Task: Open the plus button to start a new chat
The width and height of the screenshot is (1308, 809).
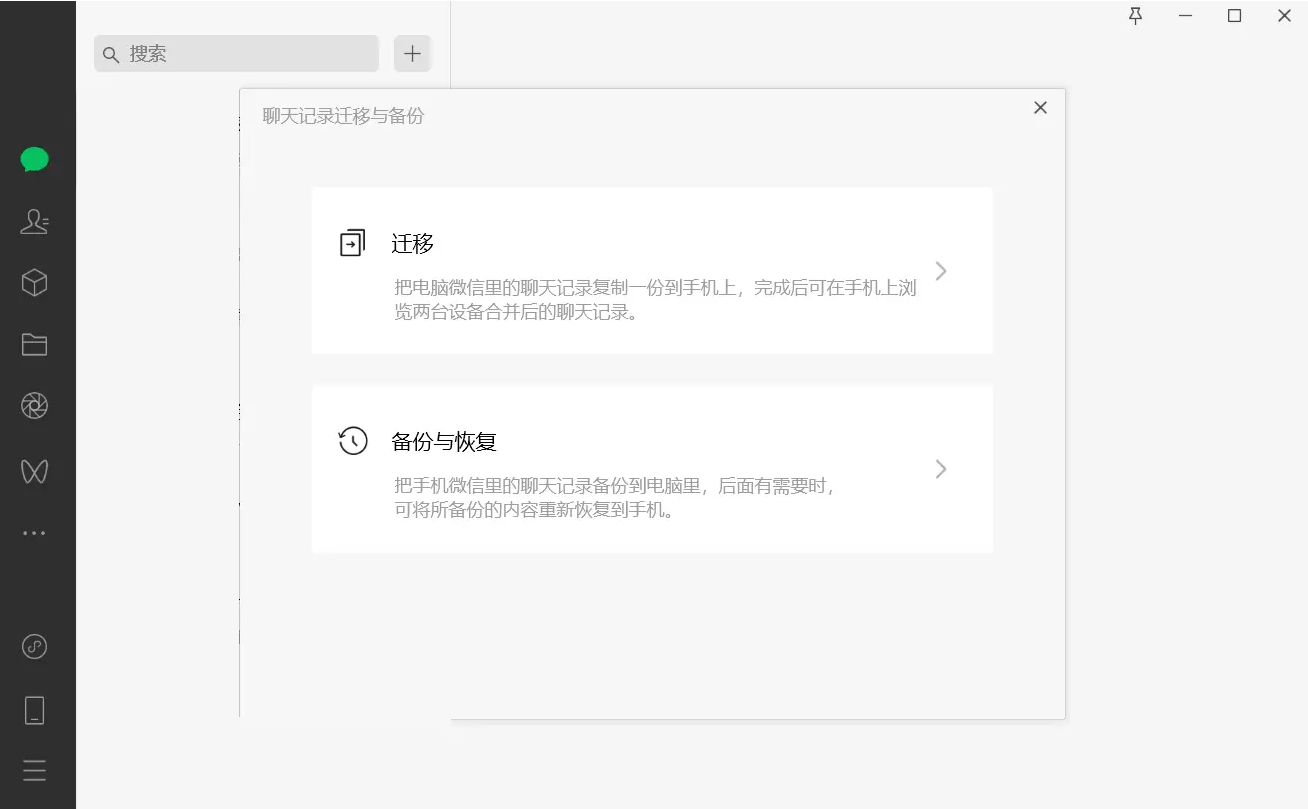Action: (x=412, y=54)
